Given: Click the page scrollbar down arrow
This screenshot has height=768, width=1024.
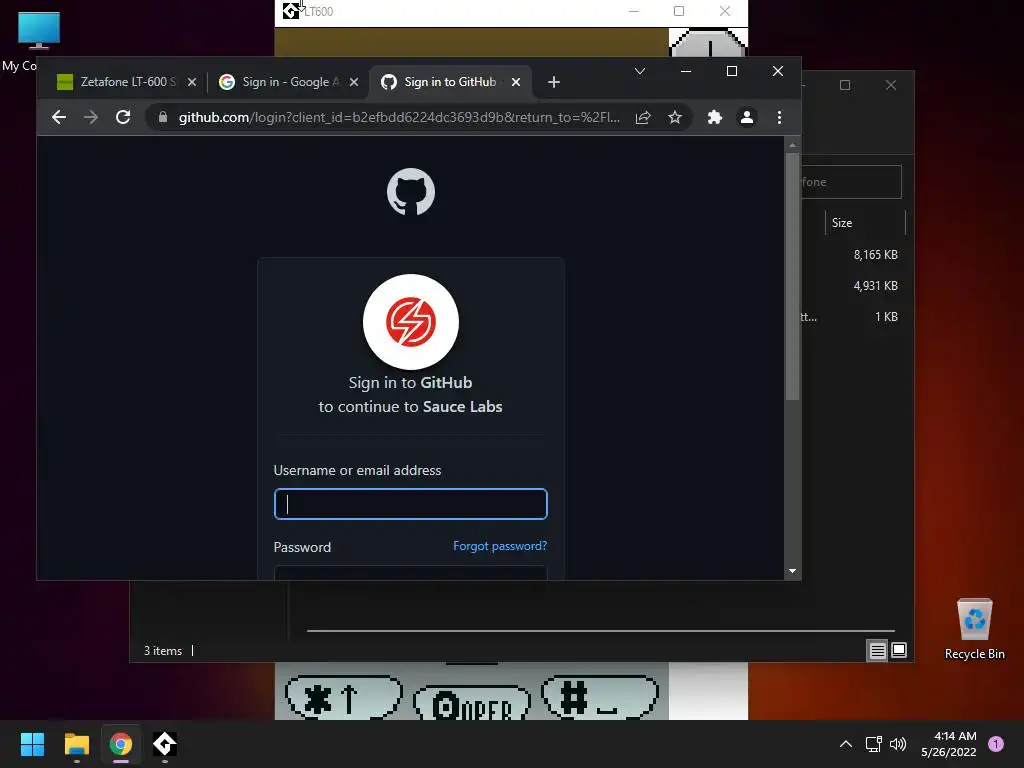Looking at the screenshot, I should pyautogui.click(x=792, y=571).
